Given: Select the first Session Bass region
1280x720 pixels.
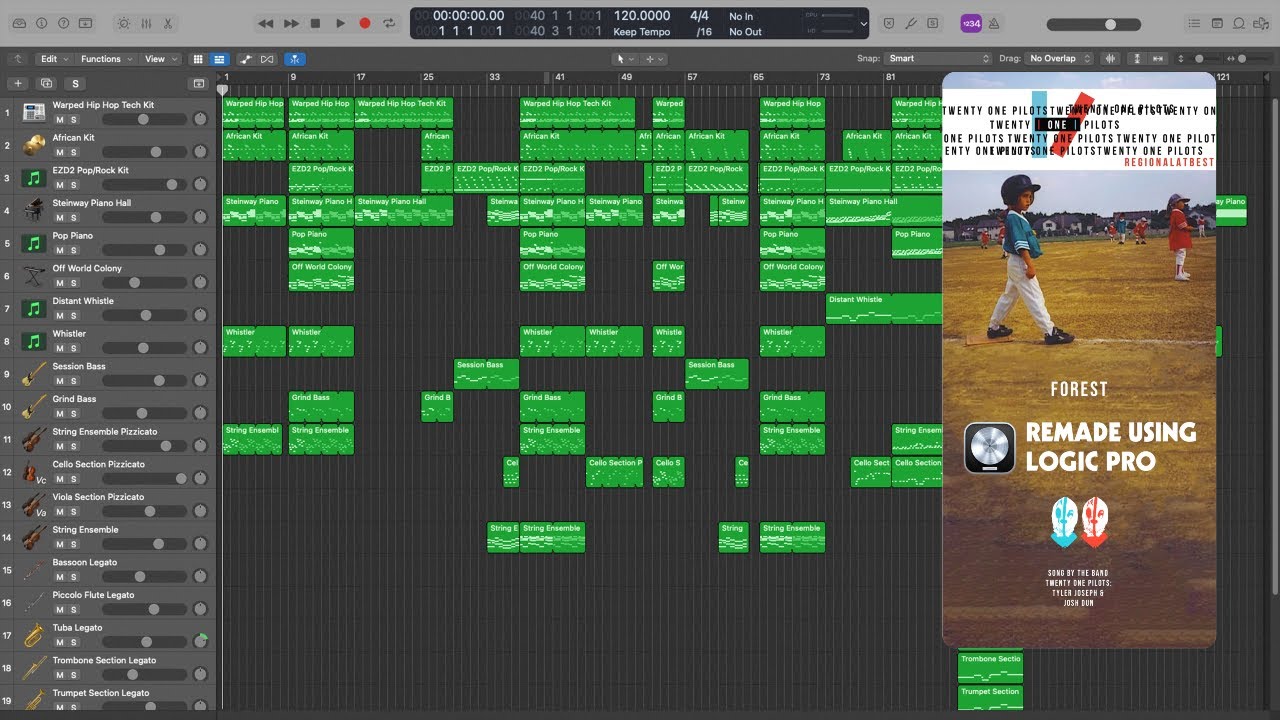Looking at the screenshot, I should coord(486,373).
